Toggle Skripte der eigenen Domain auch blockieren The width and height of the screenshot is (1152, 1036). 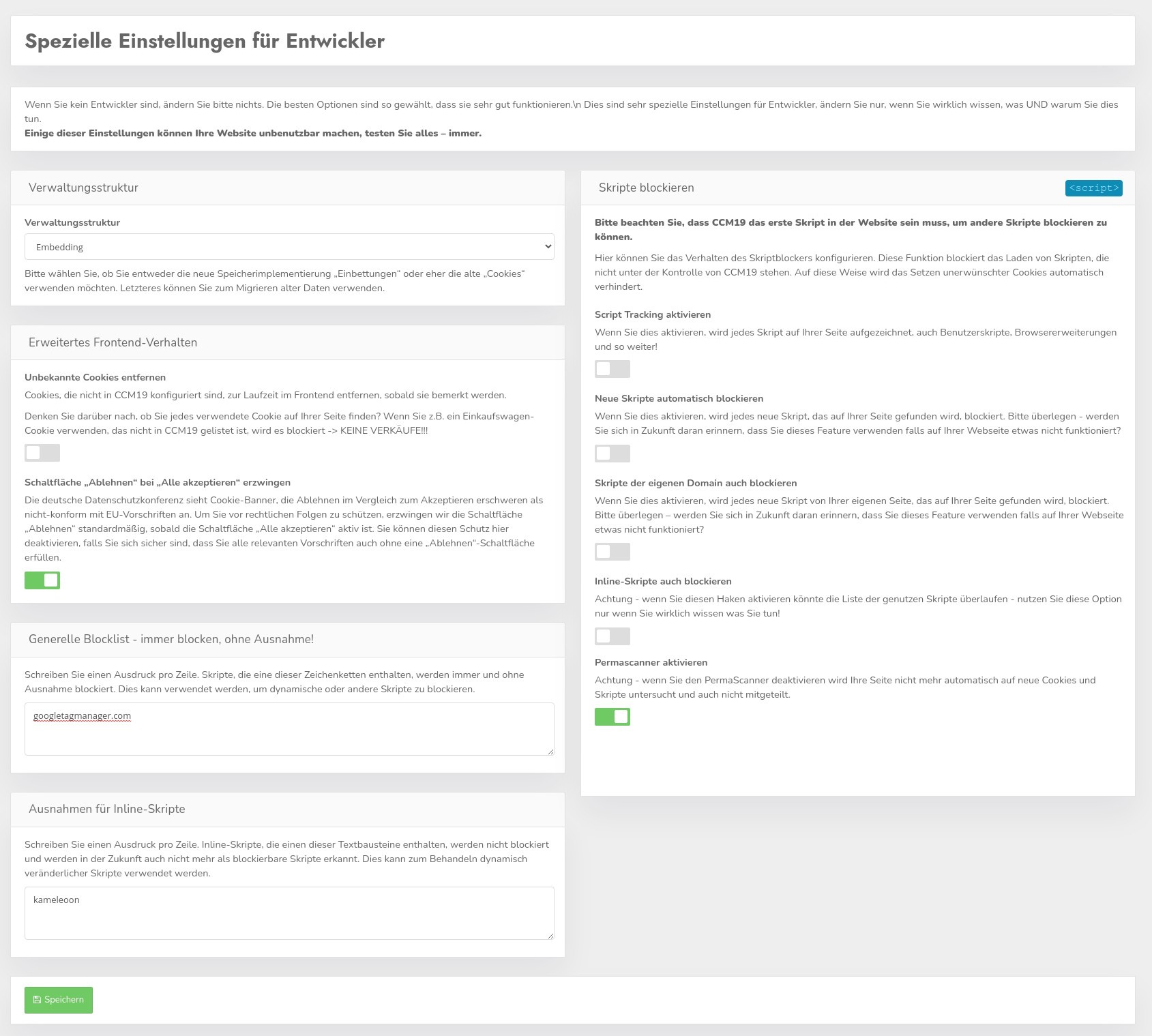click(612, 552)
